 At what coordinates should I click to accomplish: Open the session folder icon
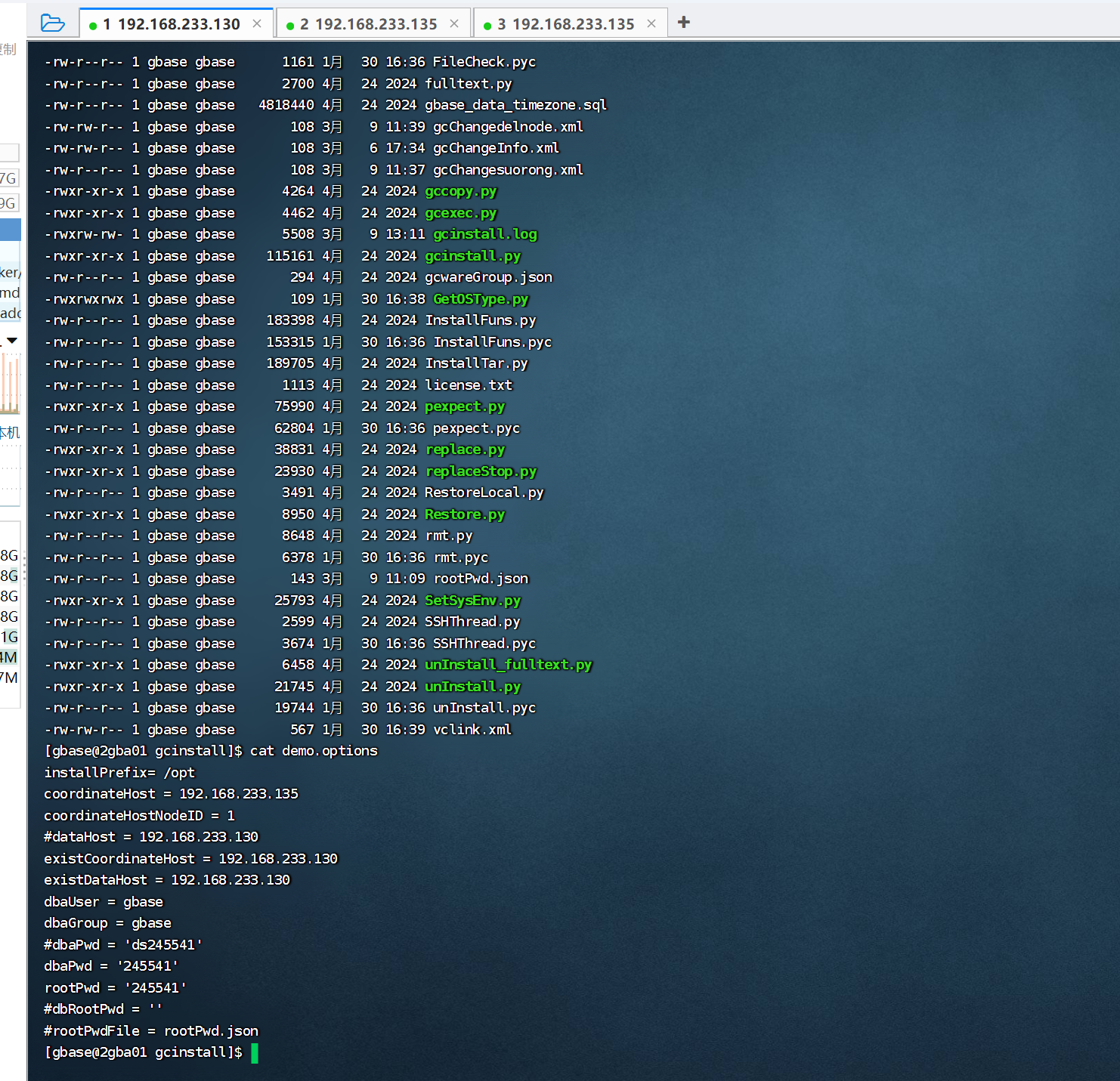52,23
